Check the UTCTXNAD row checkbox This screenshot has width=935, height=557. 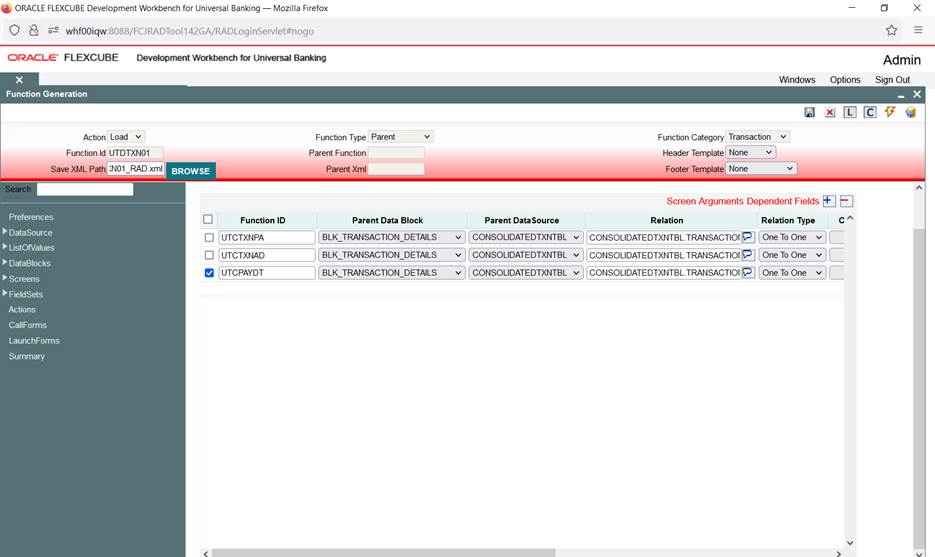[209, 255]
